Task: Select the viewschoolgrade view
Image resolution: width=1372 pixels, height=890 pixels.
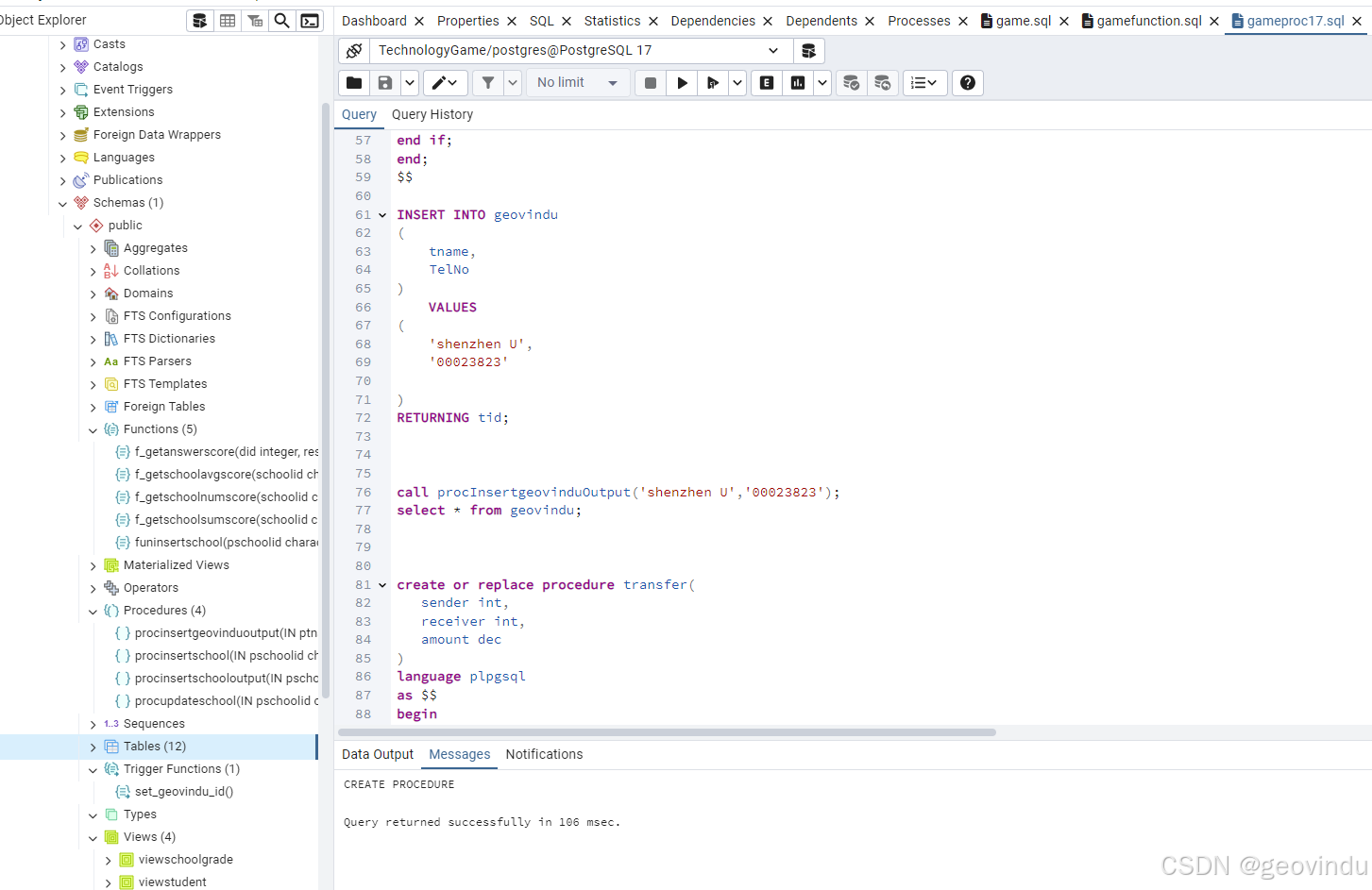Action: click(x=186, y=860)
